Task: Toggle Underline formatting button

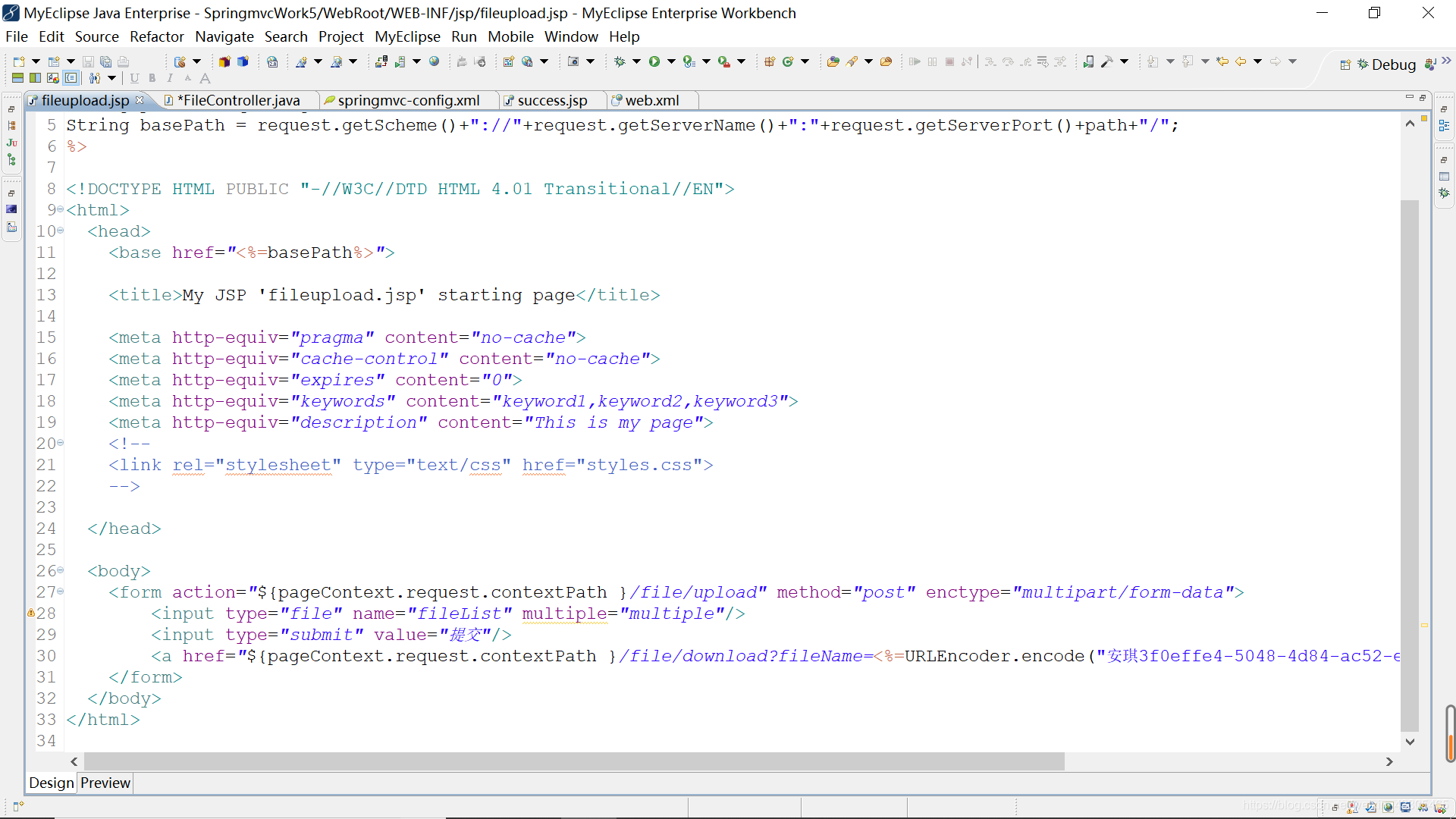Action: [x=134, y=78]
